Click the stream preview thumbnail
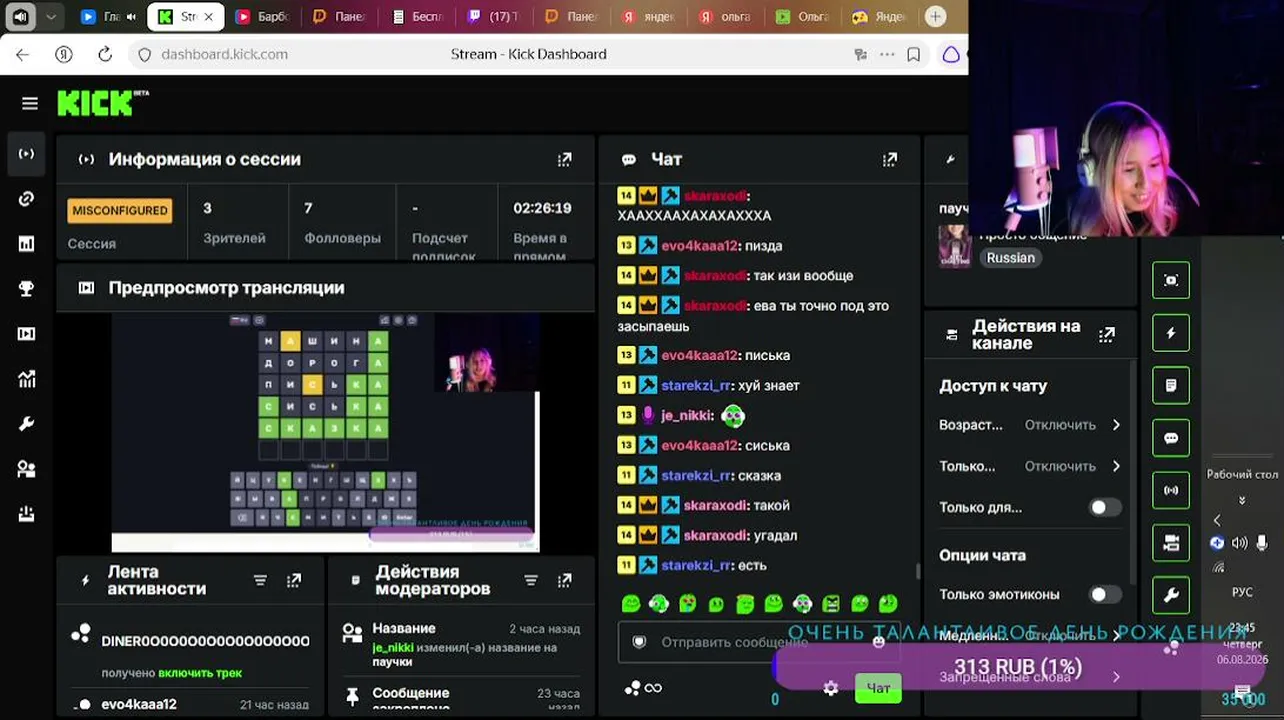The height and width of the screenshot is (720, 1284). 325,432
